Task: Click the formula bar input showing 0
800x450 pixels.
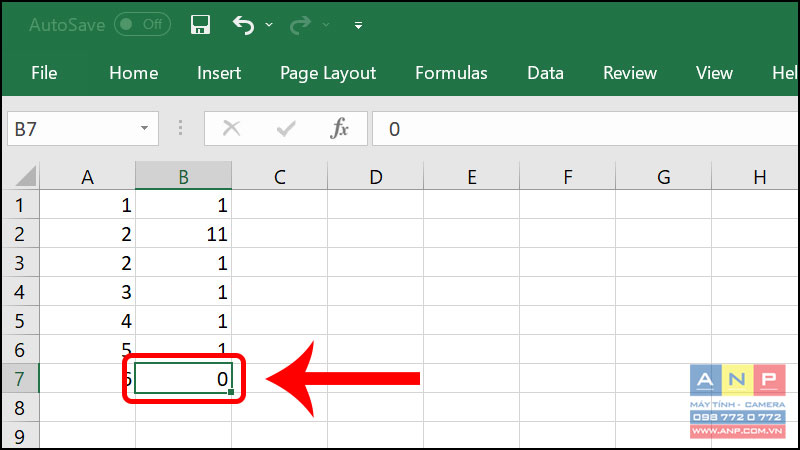Action: pyautogui.click(x=586, y=129)
